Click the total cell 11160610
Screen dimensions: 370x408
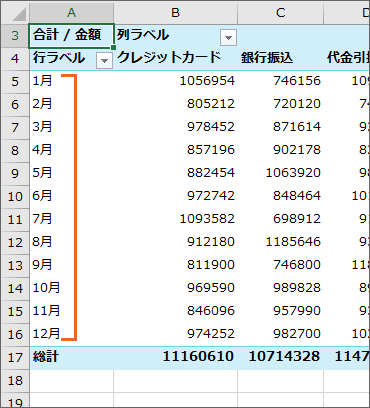[175, 358]
